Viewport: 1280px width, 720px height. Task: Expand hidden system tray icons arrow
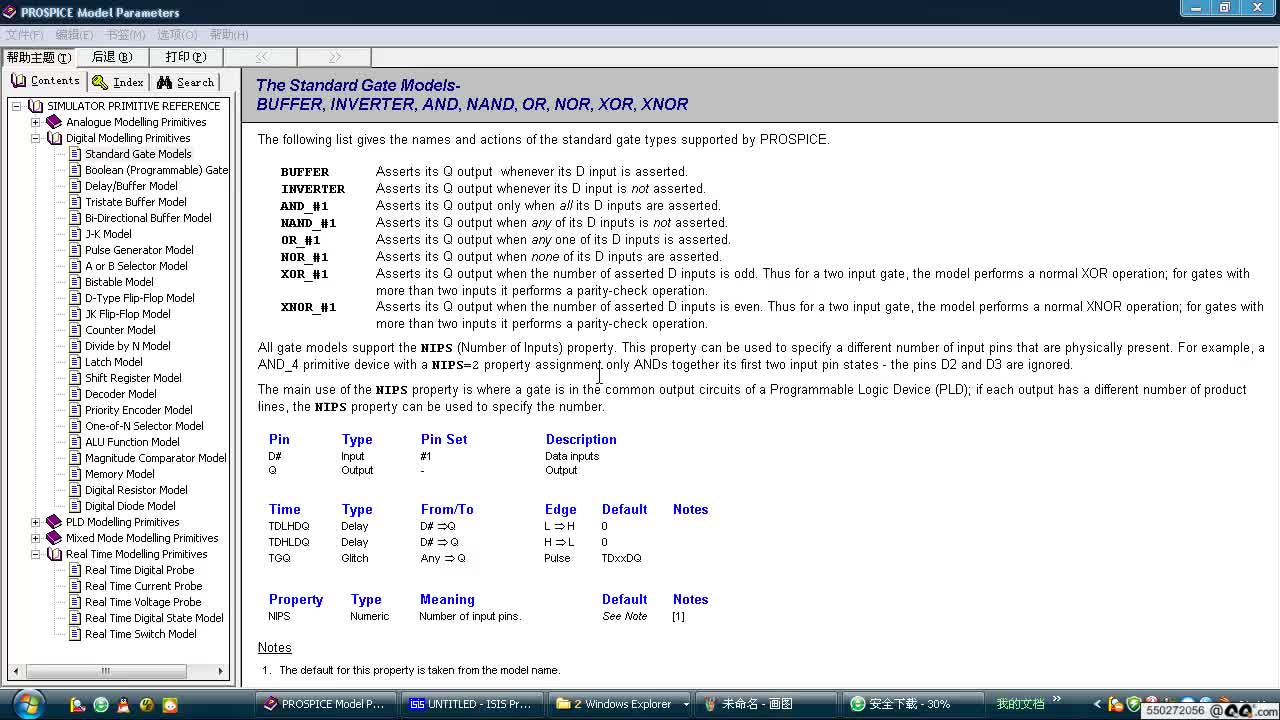point(1097,704)
